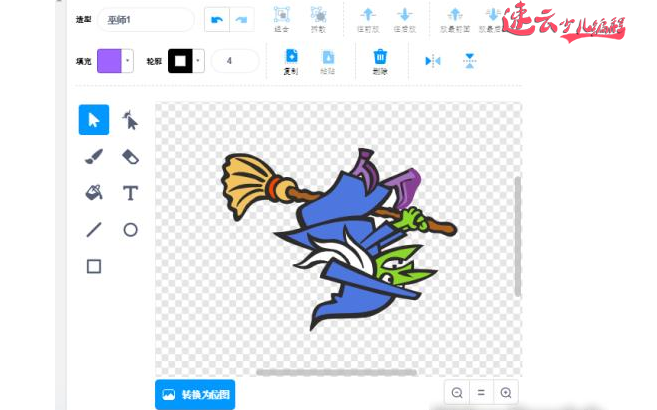Select the Circle tool
Screen dimensions: 657x410
[130, 229]
